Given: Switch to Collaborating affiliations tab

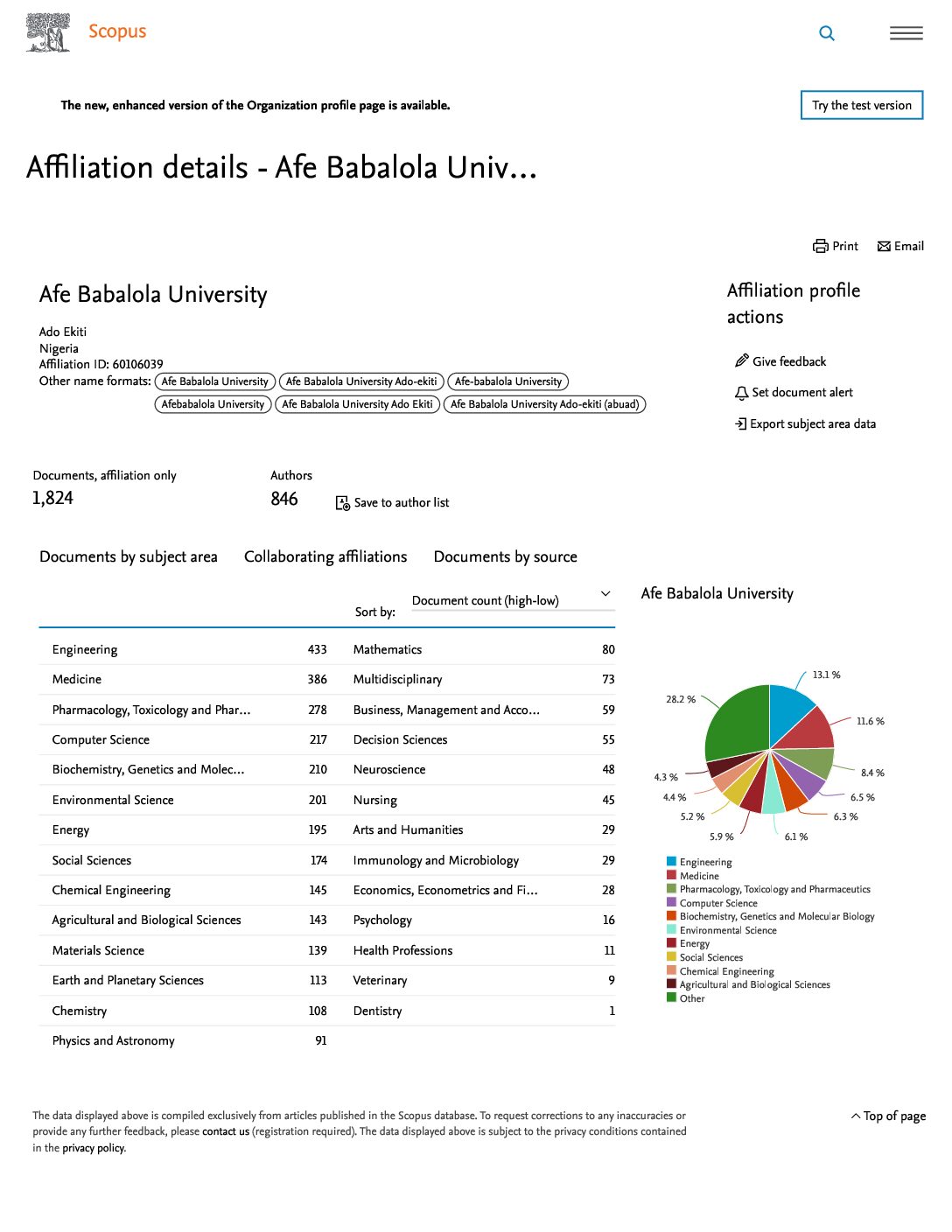Looking at the screenshot, I should (x=325, y=556).
